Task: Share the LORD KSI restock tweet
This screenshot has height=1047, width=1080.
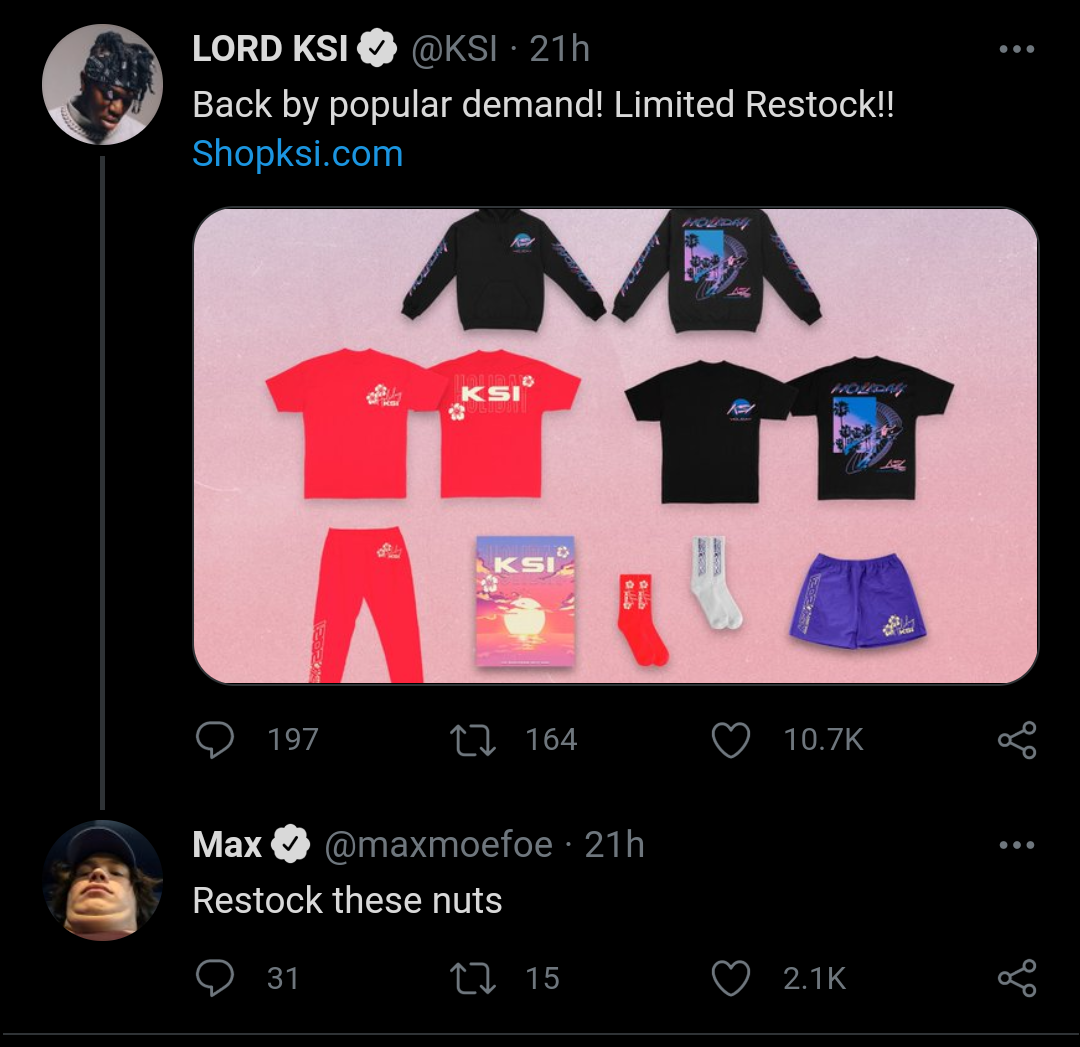Action: tap(1017, 740)
